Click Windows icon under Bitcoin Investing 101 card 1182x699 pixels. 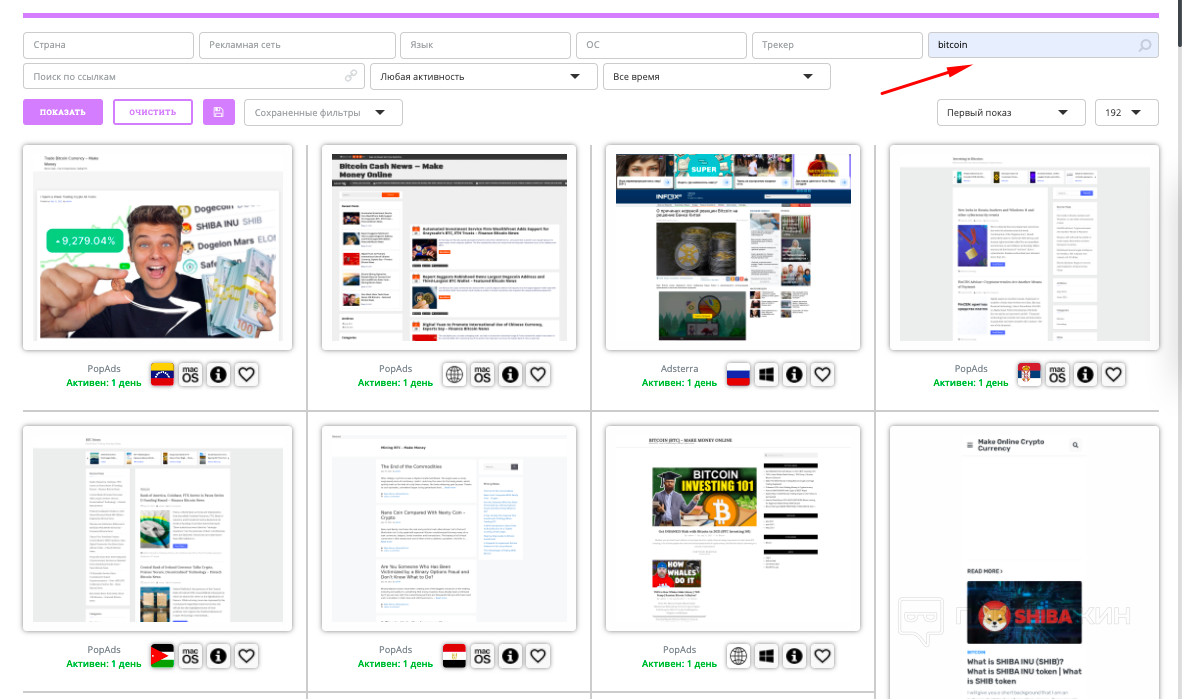pos(766,656)
